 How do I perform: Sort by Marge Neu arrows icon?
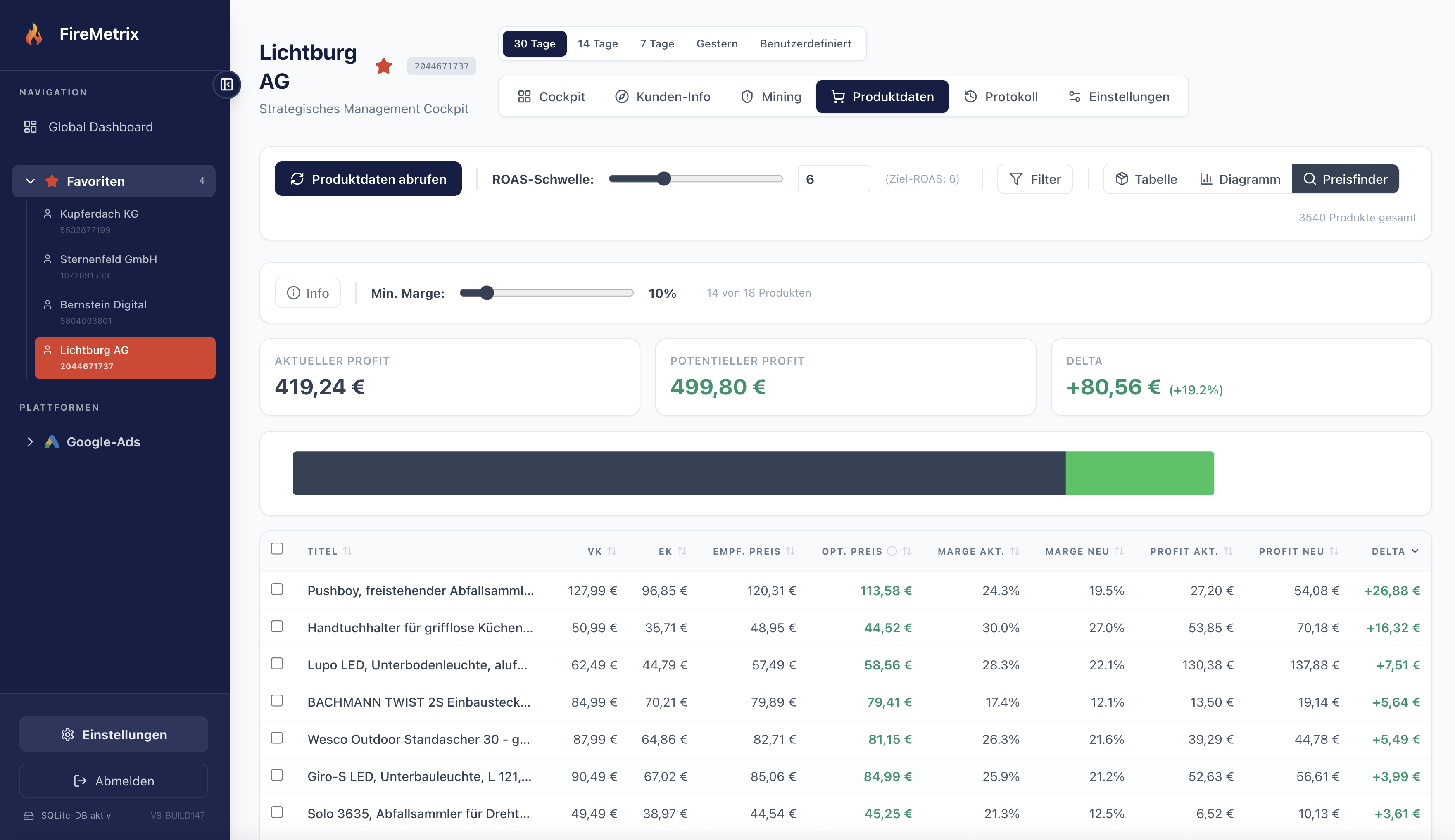1119,551
